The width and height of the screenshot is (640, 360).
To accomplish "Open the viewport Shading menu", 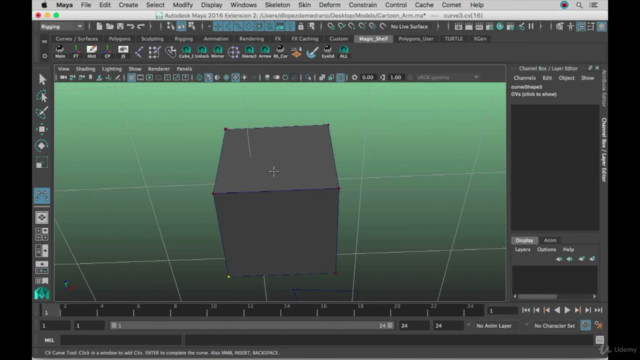I will click(85, 69).
